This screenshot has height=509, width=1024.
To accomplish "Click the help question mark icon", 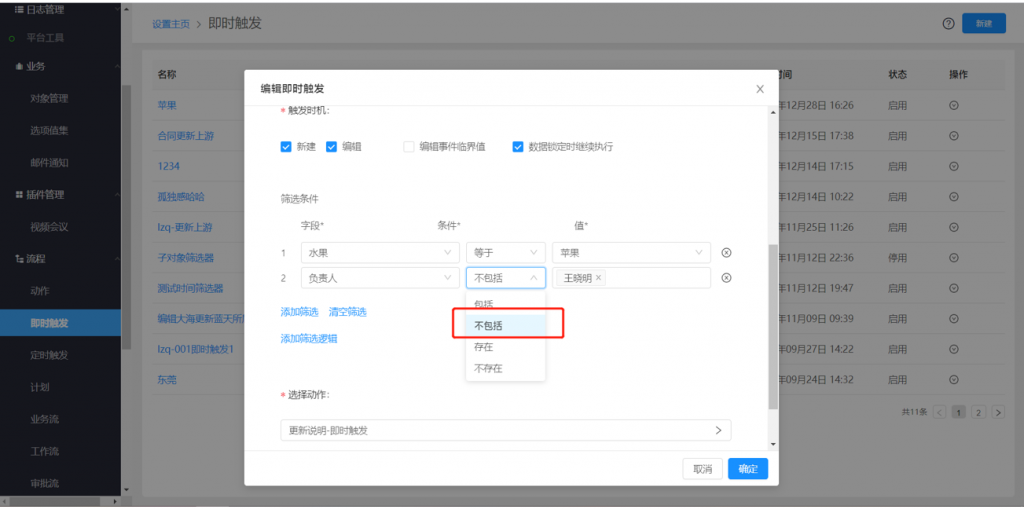I will [948, 24].
